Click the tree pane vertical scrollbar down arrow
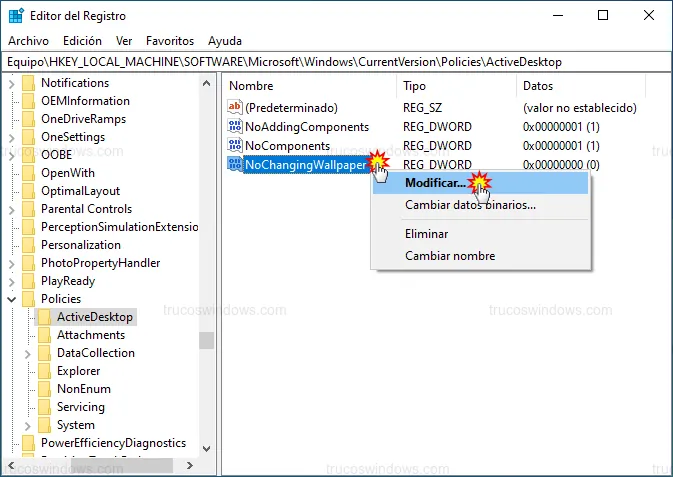 tap(207, 446)
